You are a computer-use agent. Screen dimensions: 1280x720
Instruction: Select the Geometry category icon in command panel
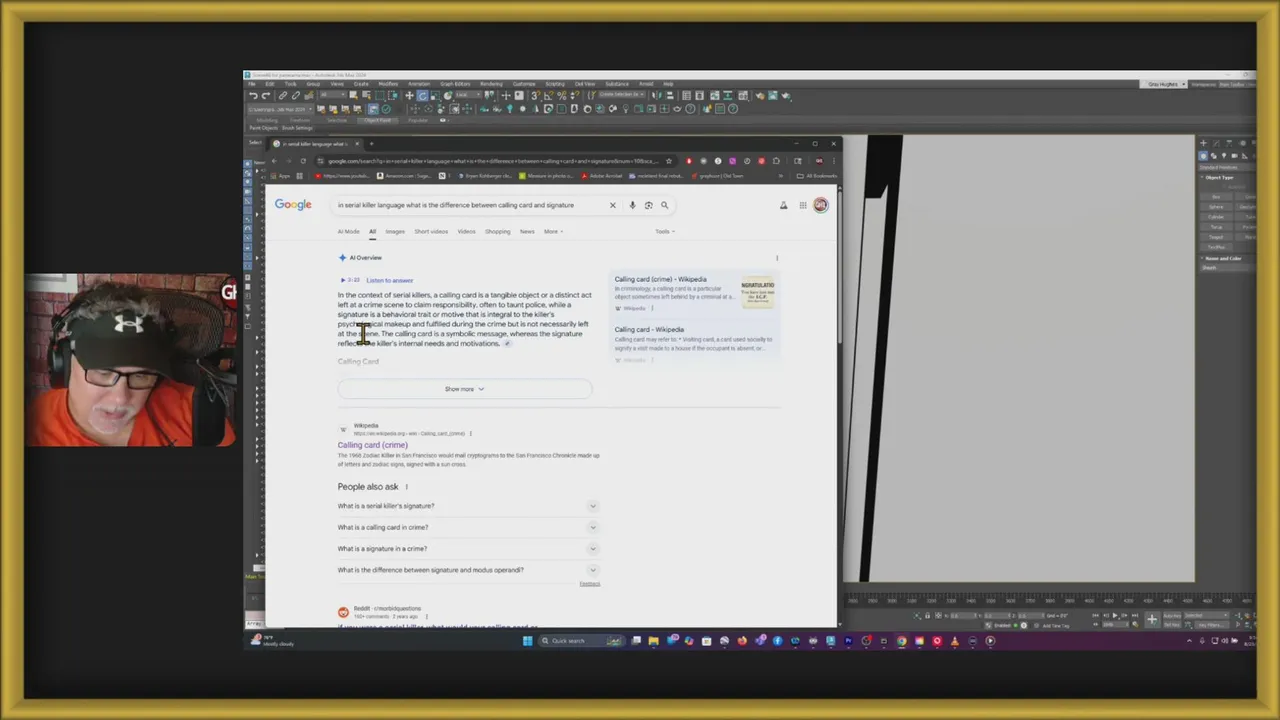click(x=1203, y=156)
